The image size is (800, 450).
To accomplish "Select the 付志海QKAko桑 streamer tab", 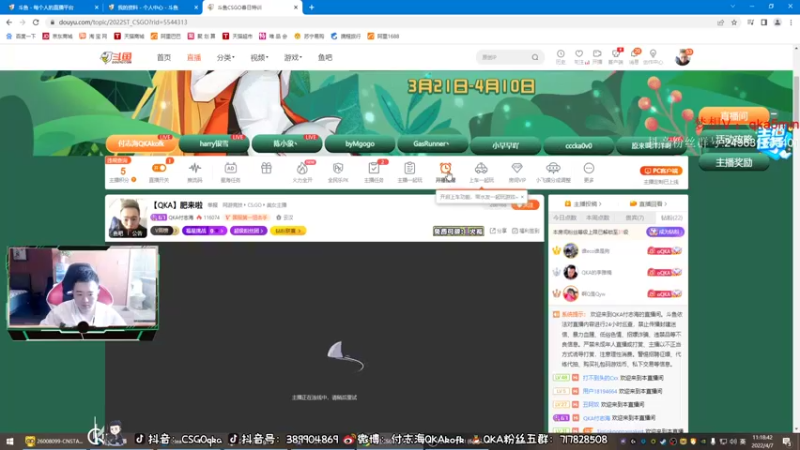I will pos(141,144).
